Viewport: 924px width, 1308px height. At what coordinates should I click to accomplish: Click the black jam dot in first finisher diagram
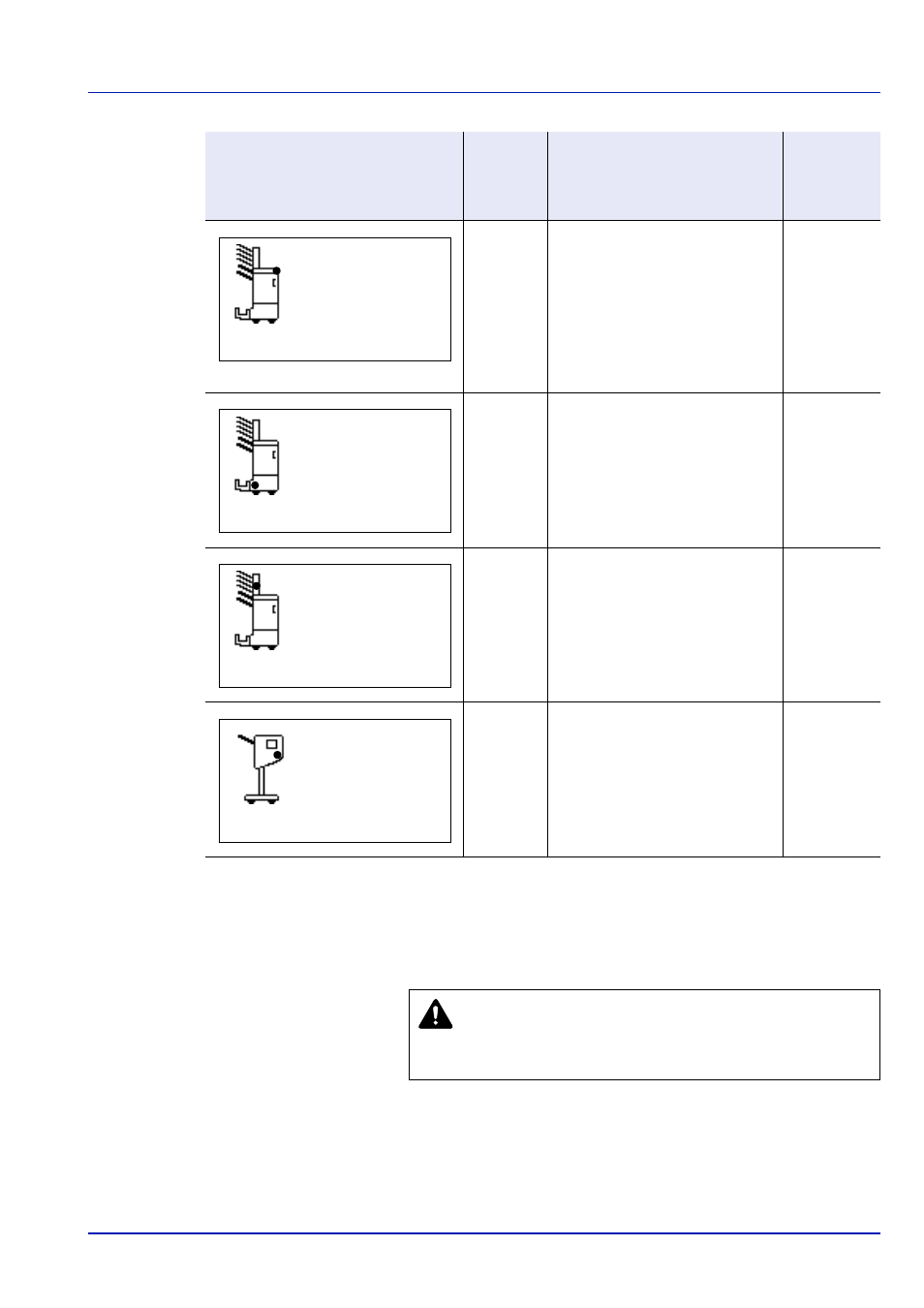[277, 271]
